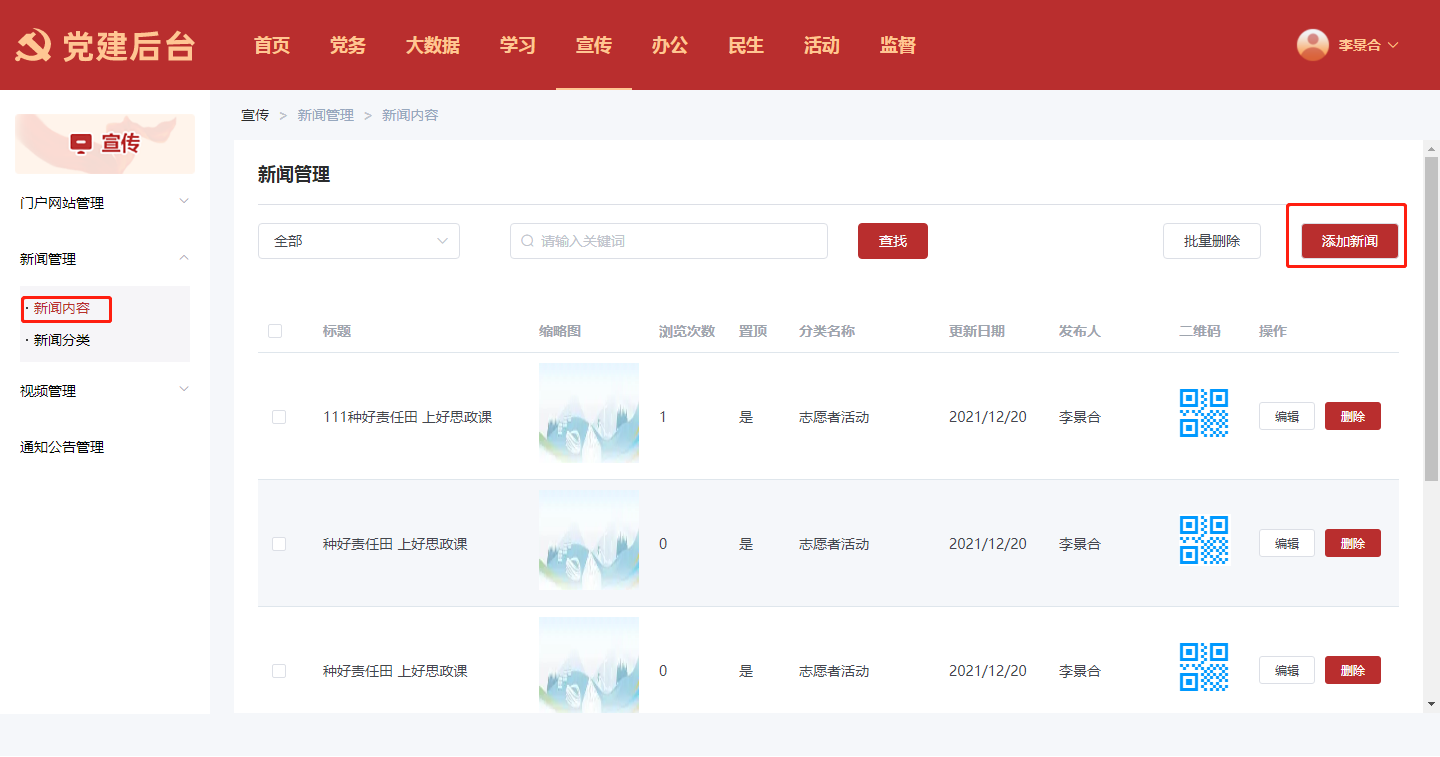Image resolution: width=1440 pixels, height=757 pixels.
Task: Click the QR code in the first news row
Action: 1203,413
